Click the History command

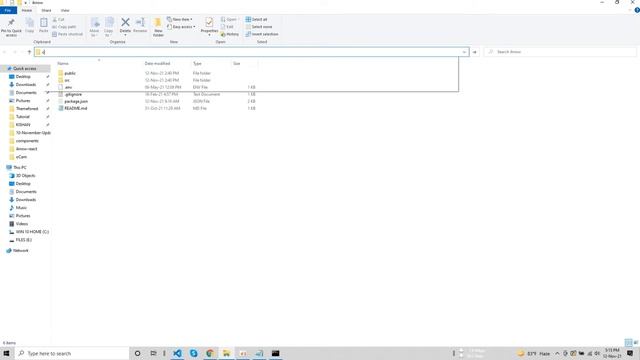pos(230,34)
